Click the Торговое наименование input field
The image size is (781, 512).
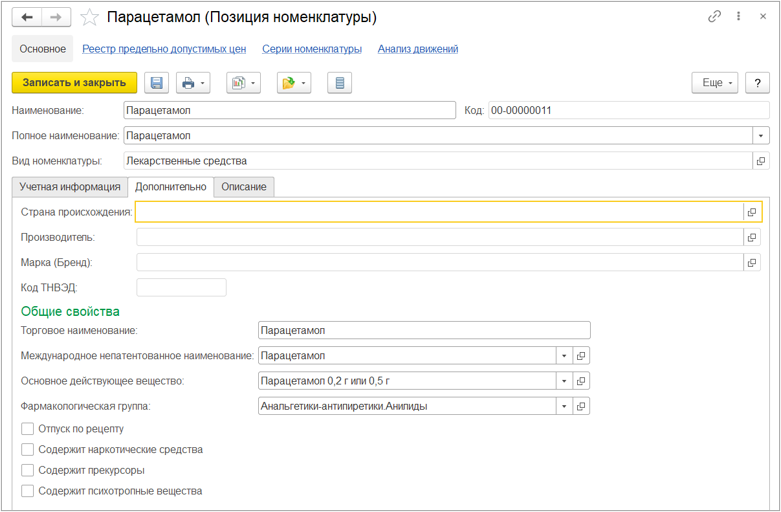(424, 330)
